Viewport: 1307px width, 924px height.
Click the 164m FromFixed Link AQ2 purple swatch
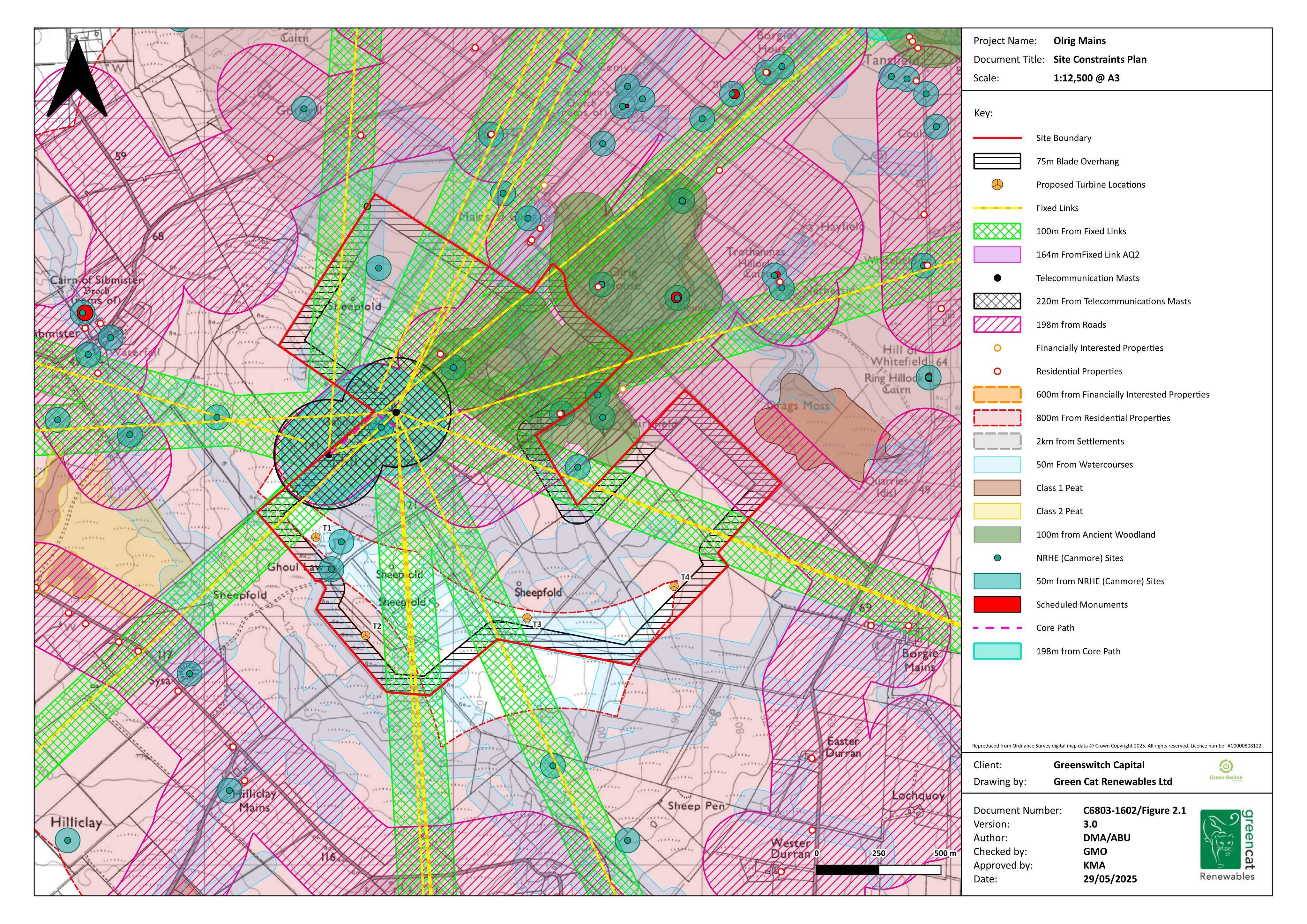[997, 255]
